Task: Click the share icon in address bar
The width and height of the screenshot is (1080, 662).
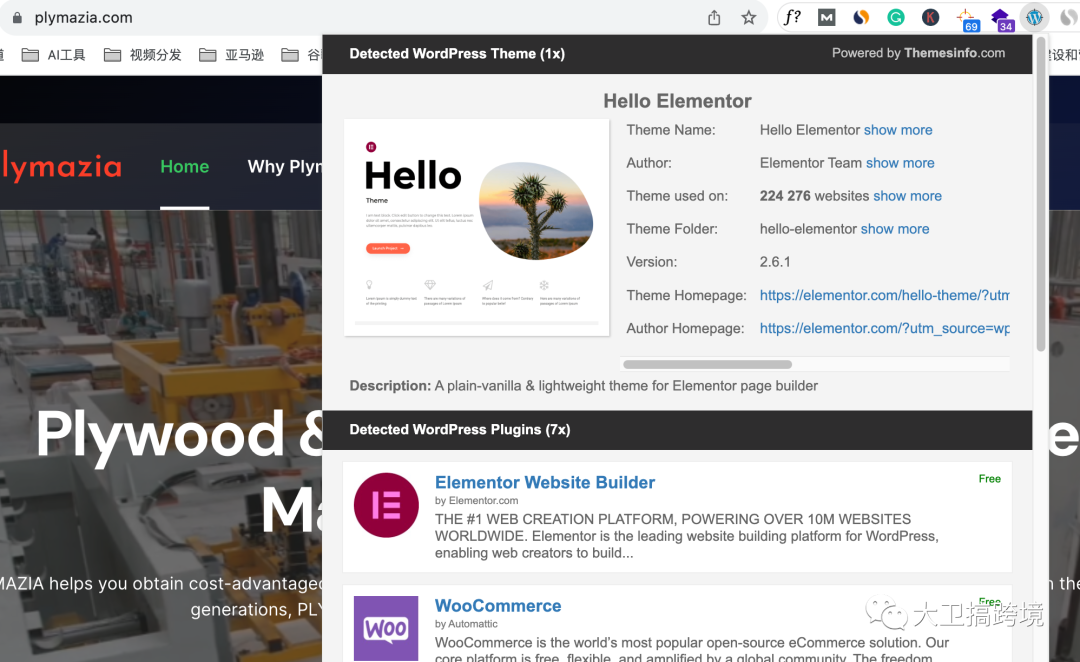Action: [714, 18]
